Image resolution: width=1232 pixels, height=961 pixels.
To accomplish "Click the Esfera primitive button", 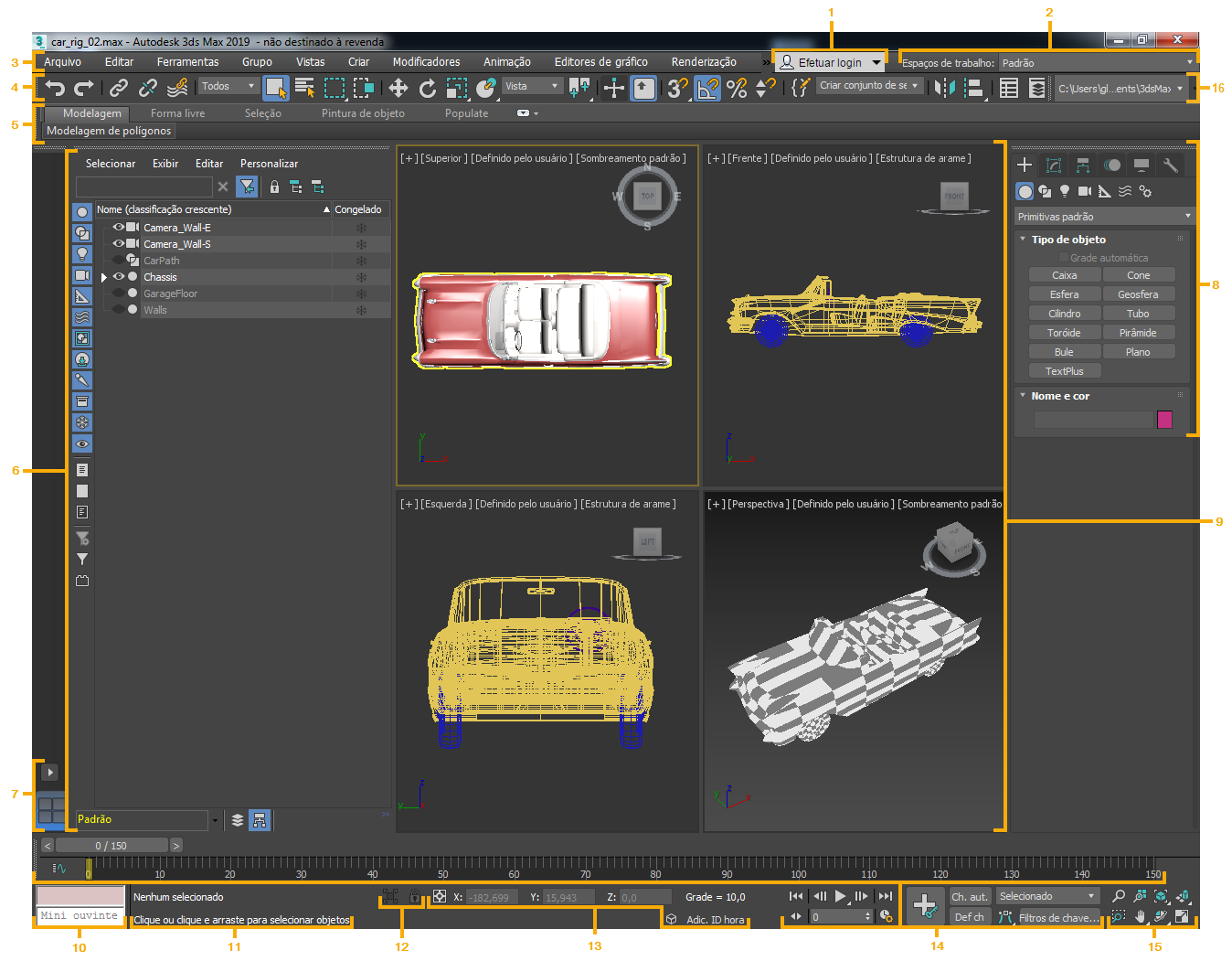I will coord(1064,294).
